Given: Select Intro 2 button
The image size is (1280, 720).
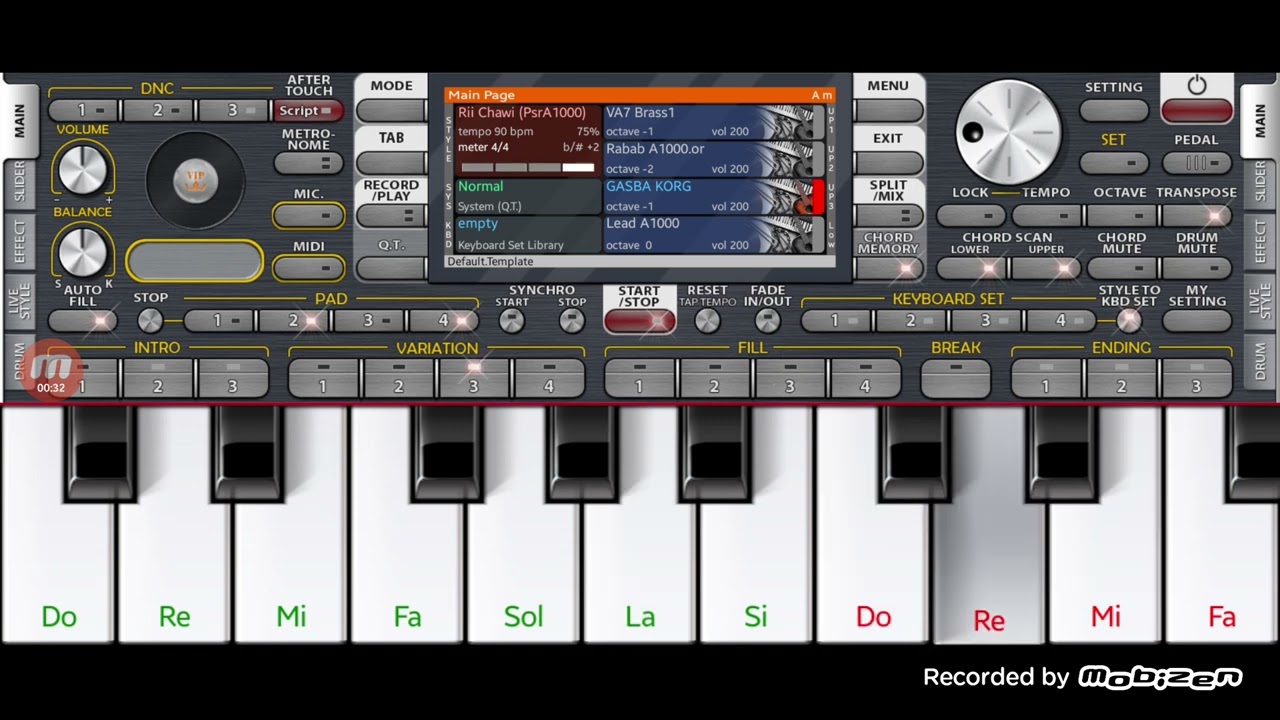Looking at the screenshot, I should [158, 377].
